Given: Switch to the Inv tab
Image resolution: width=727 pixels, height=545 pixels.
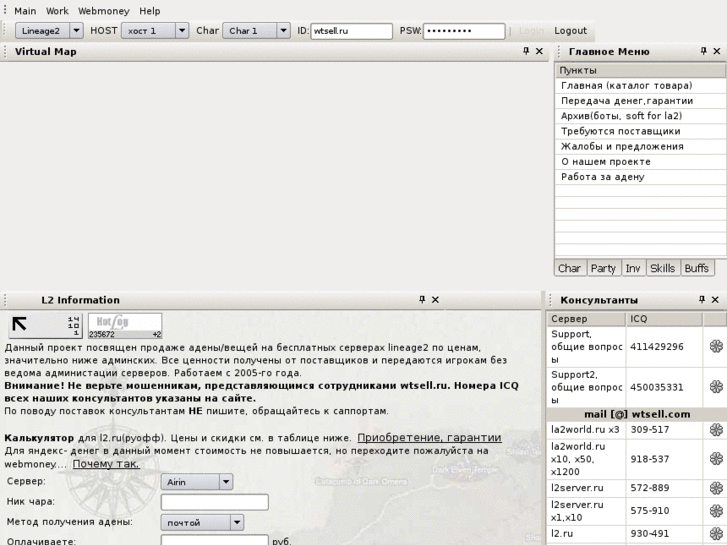Looking at the screenshot, I should coord(633,268).
